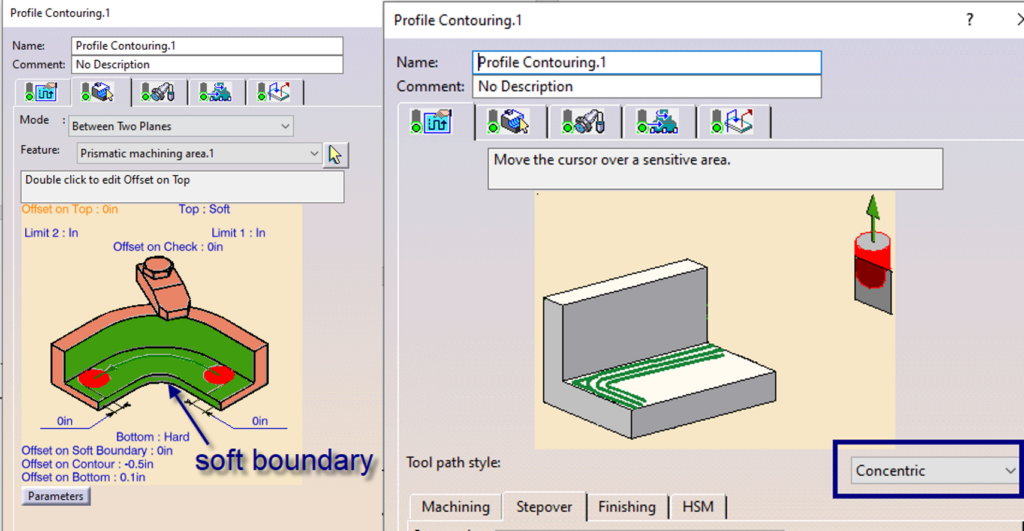1024x531 pixels.
Task: Click the question mark help button
Action: [968, 20]
